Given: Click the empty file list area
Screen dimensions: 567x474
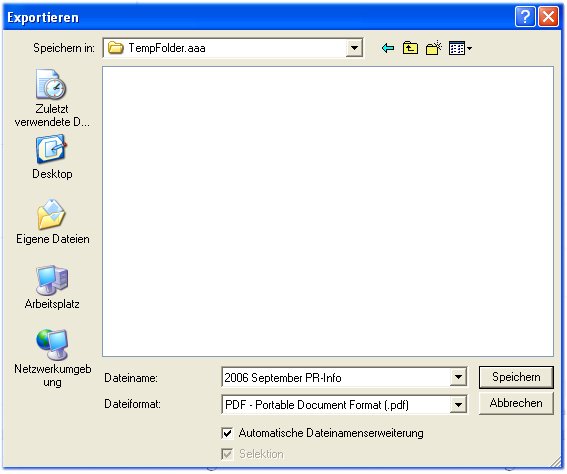Looking at the screenshot, I should pyautogui.click(x=328, y=211).
